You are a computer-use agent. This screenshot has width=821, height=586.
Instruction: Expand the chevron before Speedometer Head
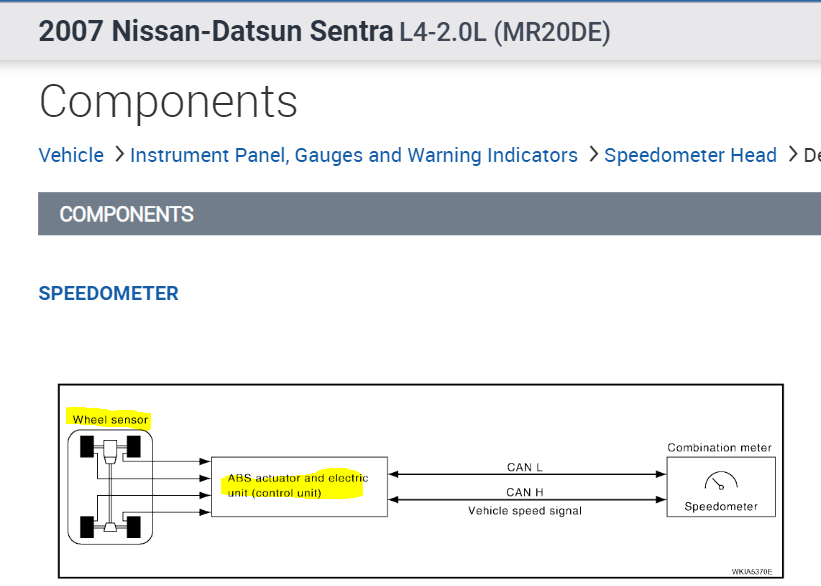click(592, 155)
